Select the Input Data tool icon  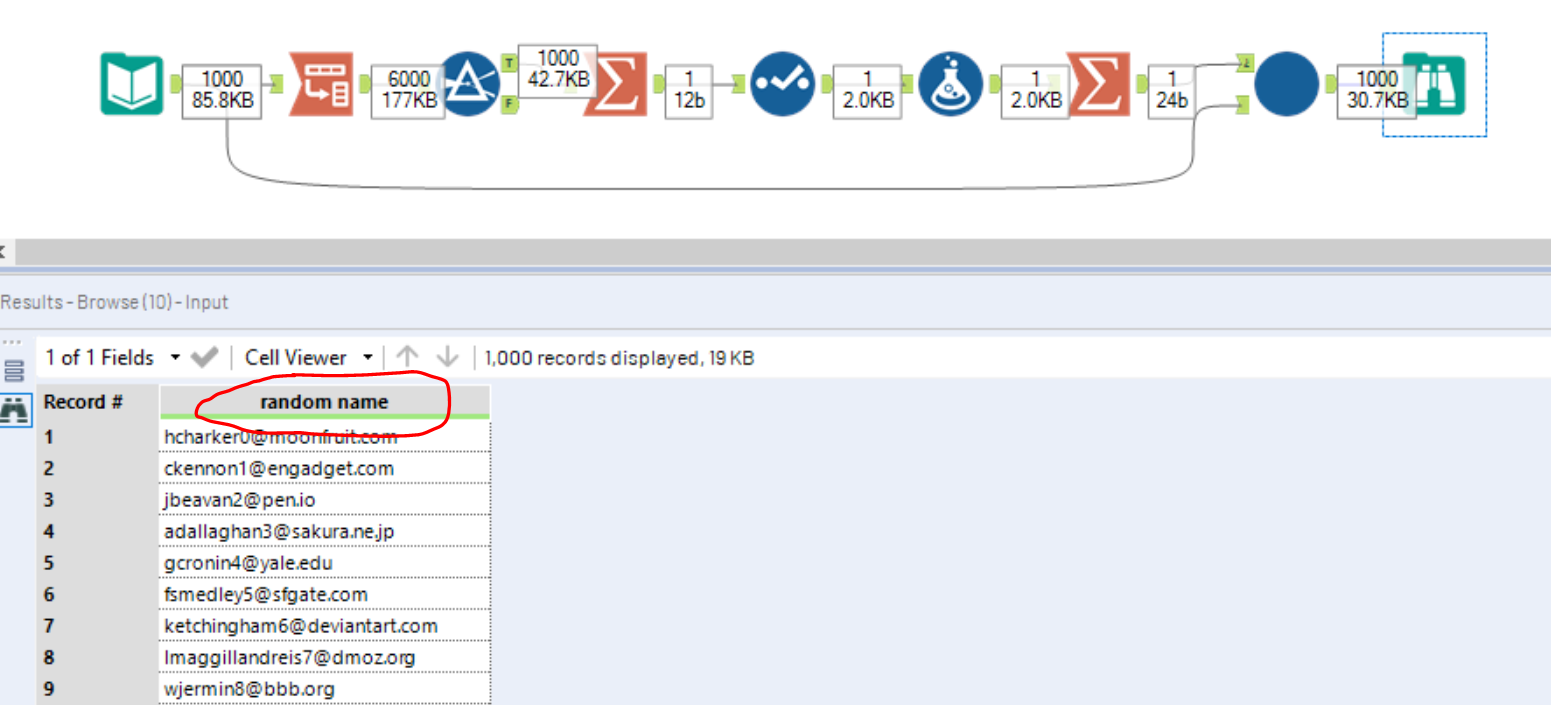pyautogui.click(x=135, y=85)
